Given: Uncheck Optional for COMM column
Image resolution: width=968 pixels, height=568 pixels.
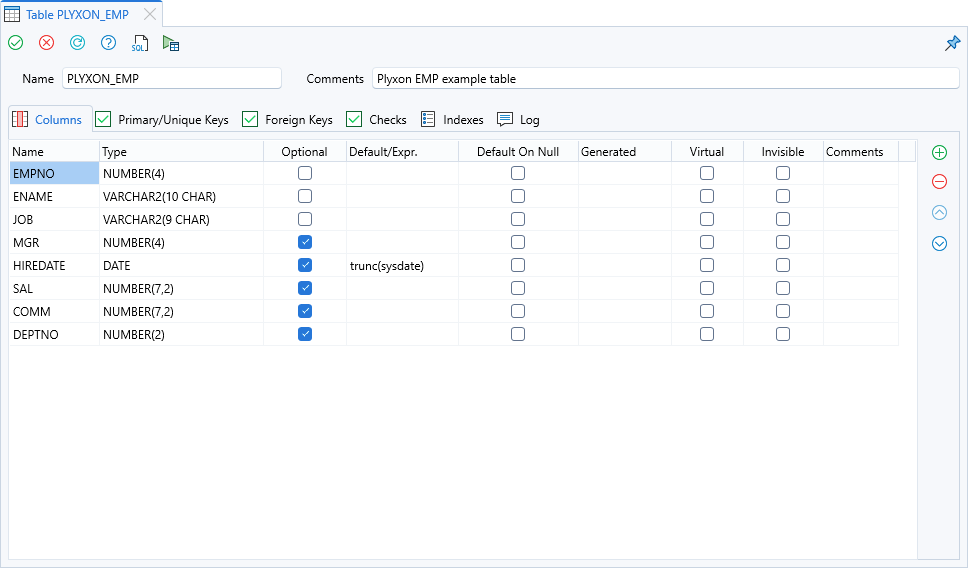Looking at the screenshot, I should pyautogui.click(x=305, y=311).
